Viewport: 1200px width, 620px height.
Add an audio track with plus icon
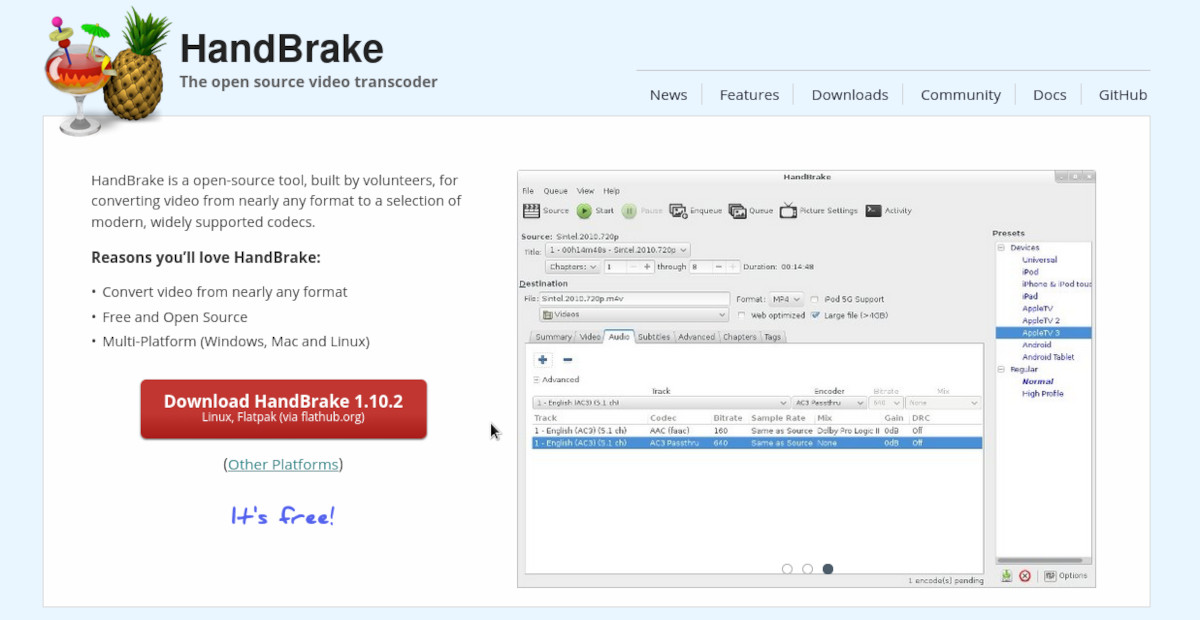click(543, 360)
